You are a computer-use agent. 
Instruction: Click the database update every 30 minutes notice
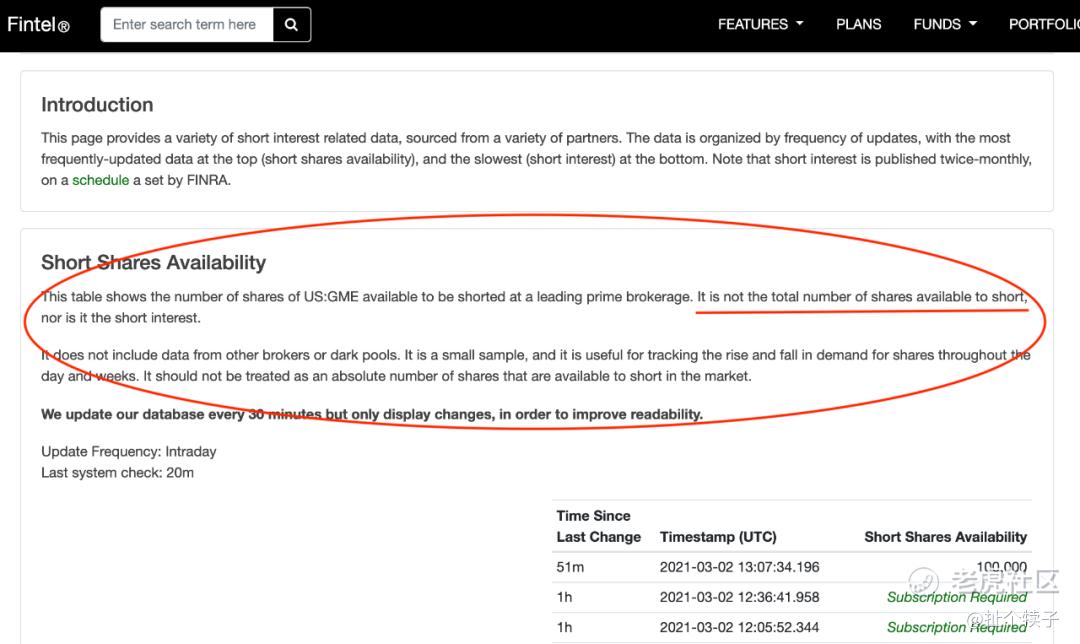pyautogui.click(x=372, y=414)
